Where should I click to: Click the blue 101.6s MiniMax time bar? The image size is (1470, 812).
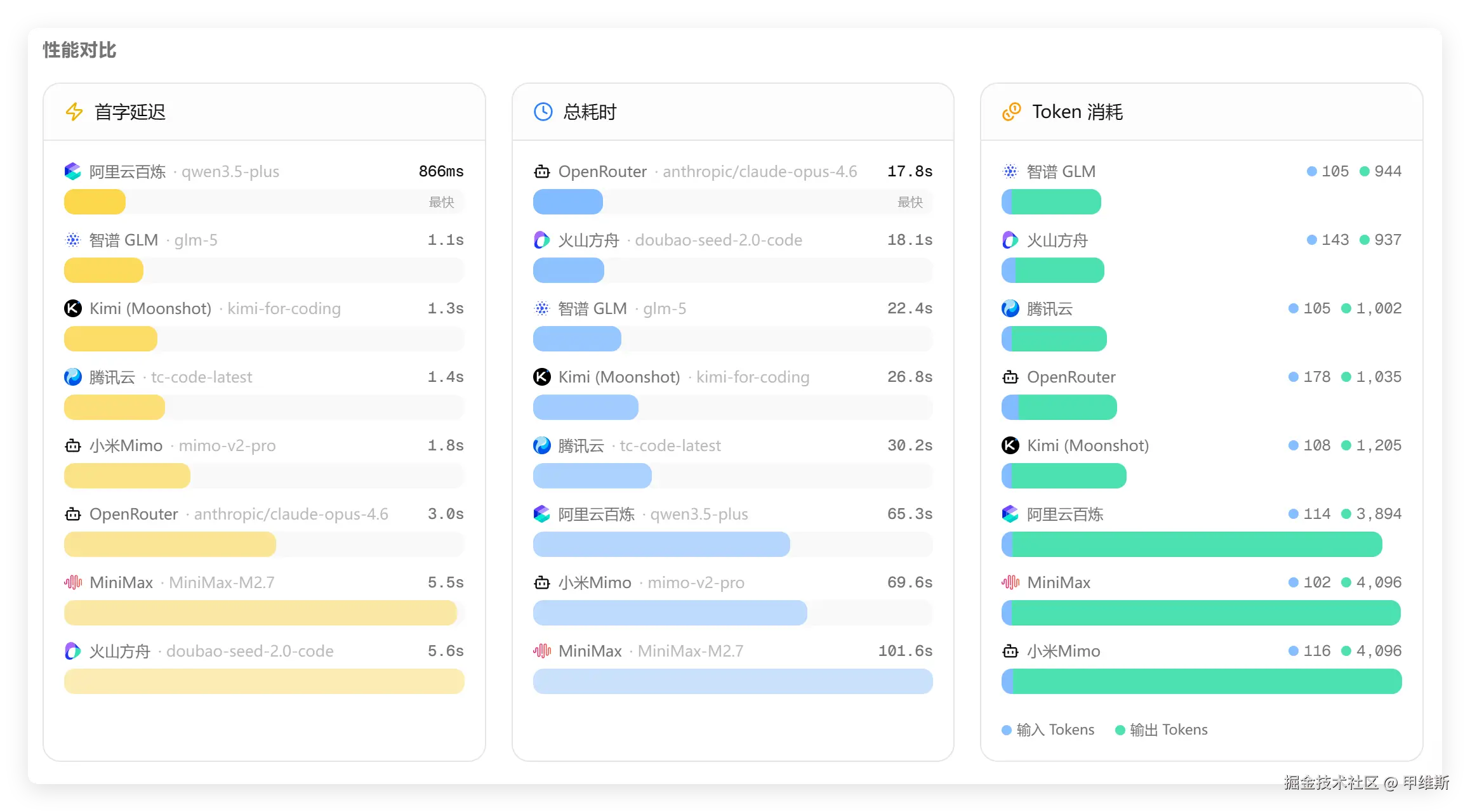point(732,681)
